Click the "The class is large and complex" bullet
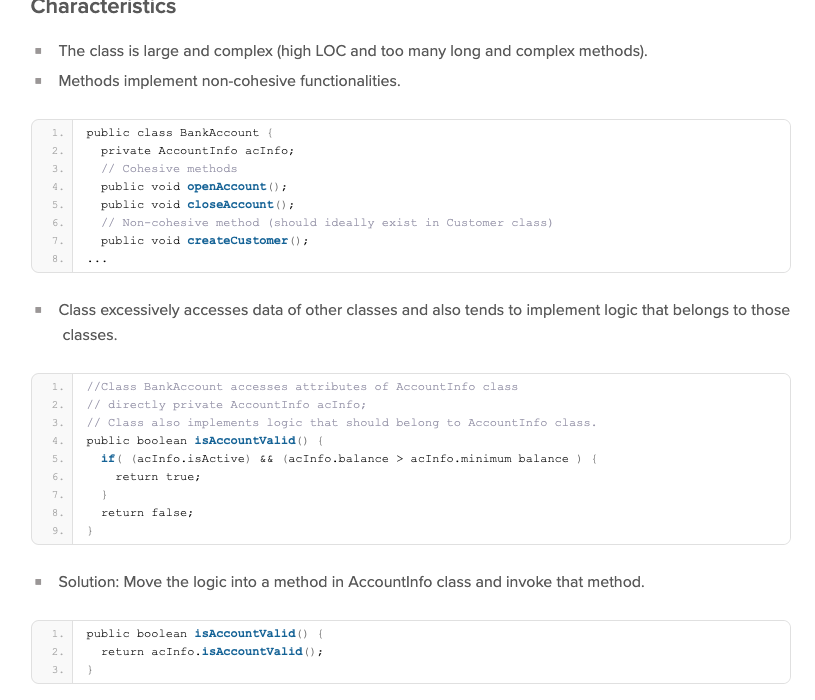 (x=352, y=51)
